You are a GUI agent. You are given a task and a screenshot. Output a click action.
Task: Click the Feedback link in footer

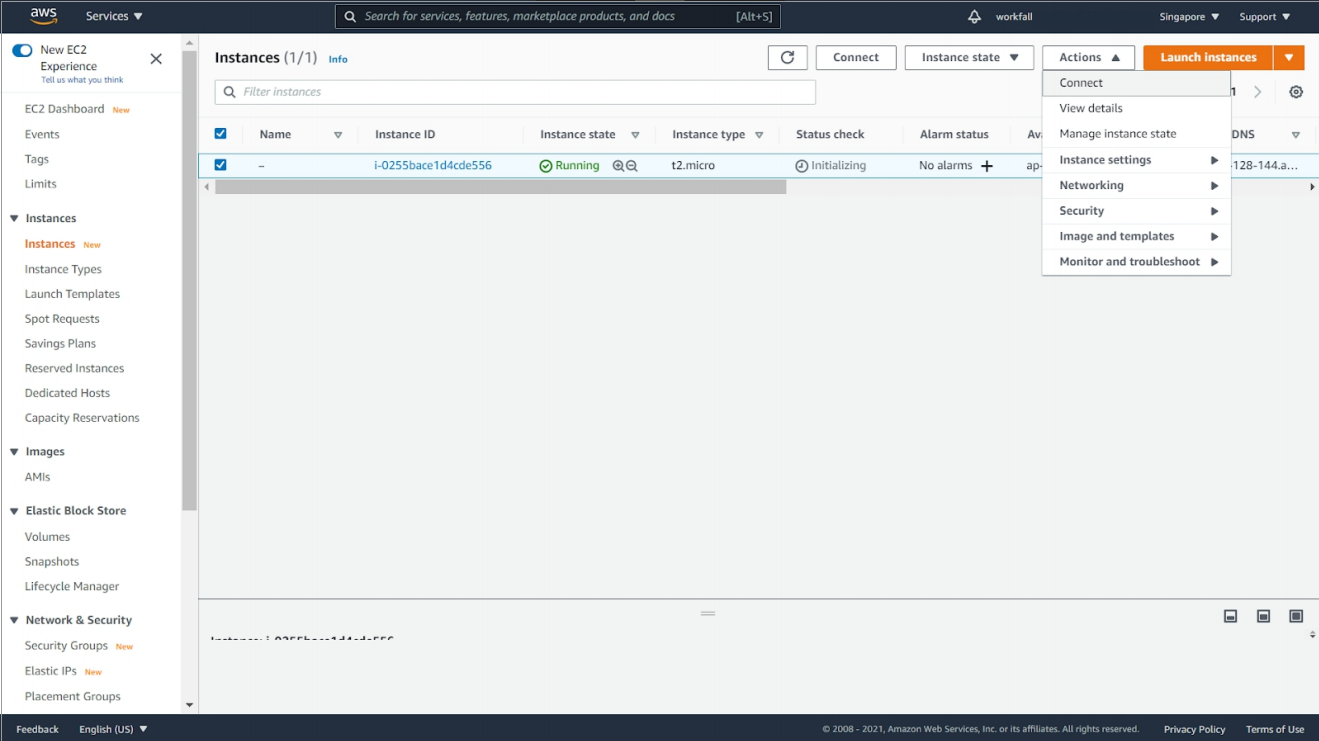pyautogui.click(x=37, y=729)
